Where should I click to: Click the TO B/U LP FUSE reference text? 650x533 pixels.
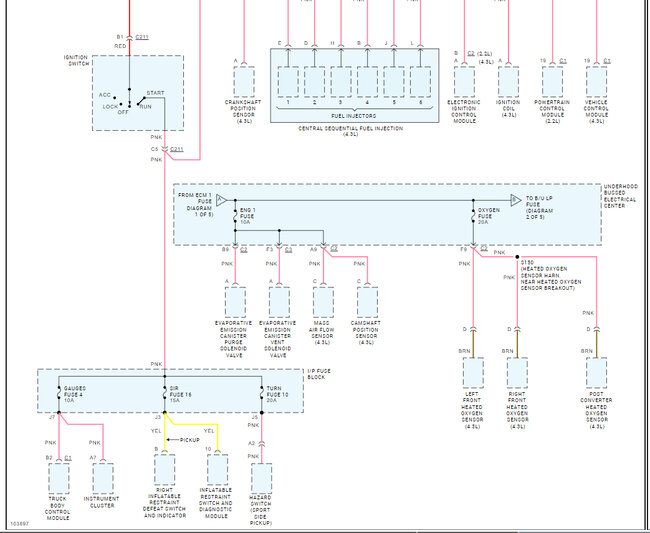click(539, 207)
